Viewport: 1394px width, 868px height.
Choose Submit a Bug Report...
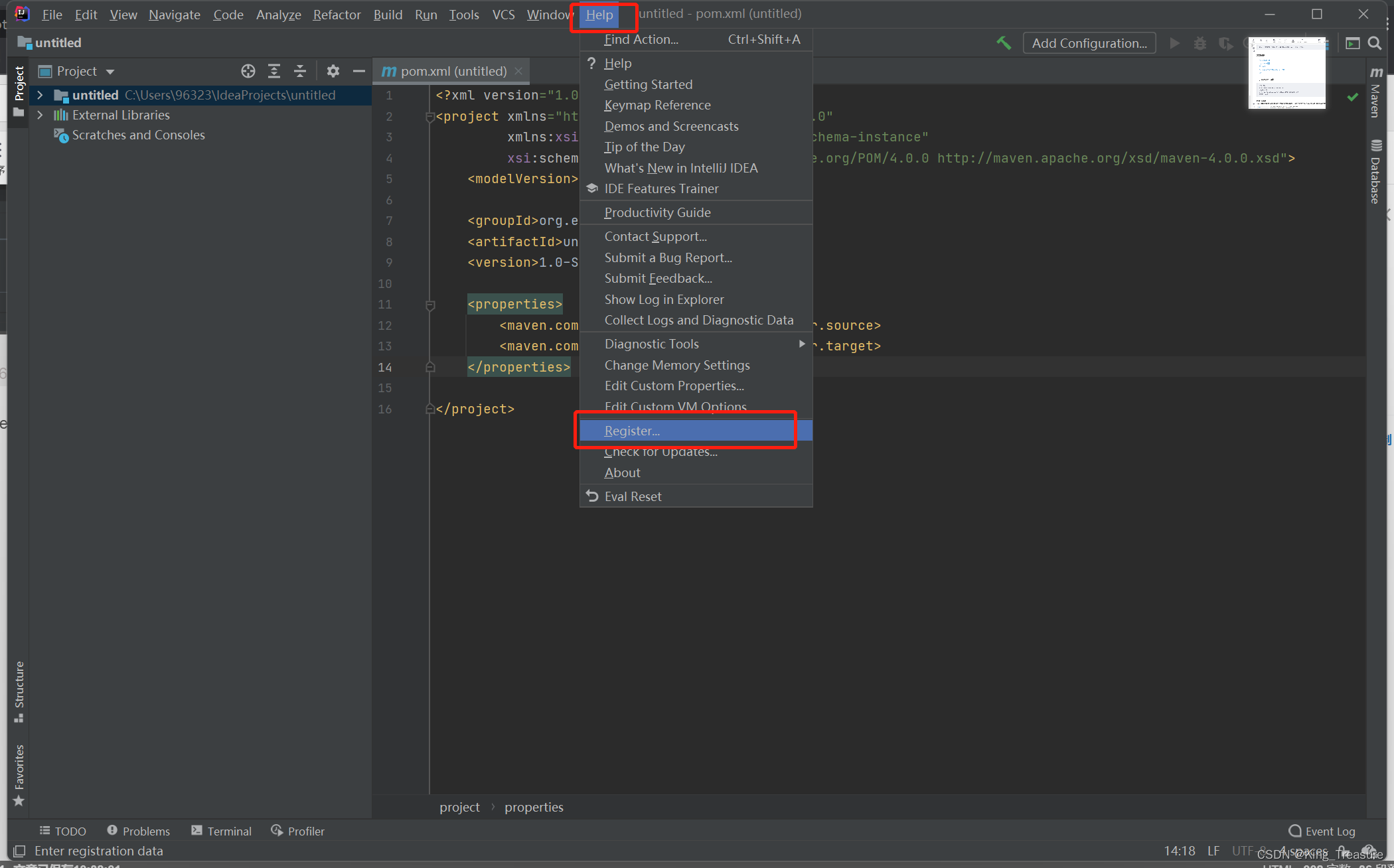pos(696,257)
